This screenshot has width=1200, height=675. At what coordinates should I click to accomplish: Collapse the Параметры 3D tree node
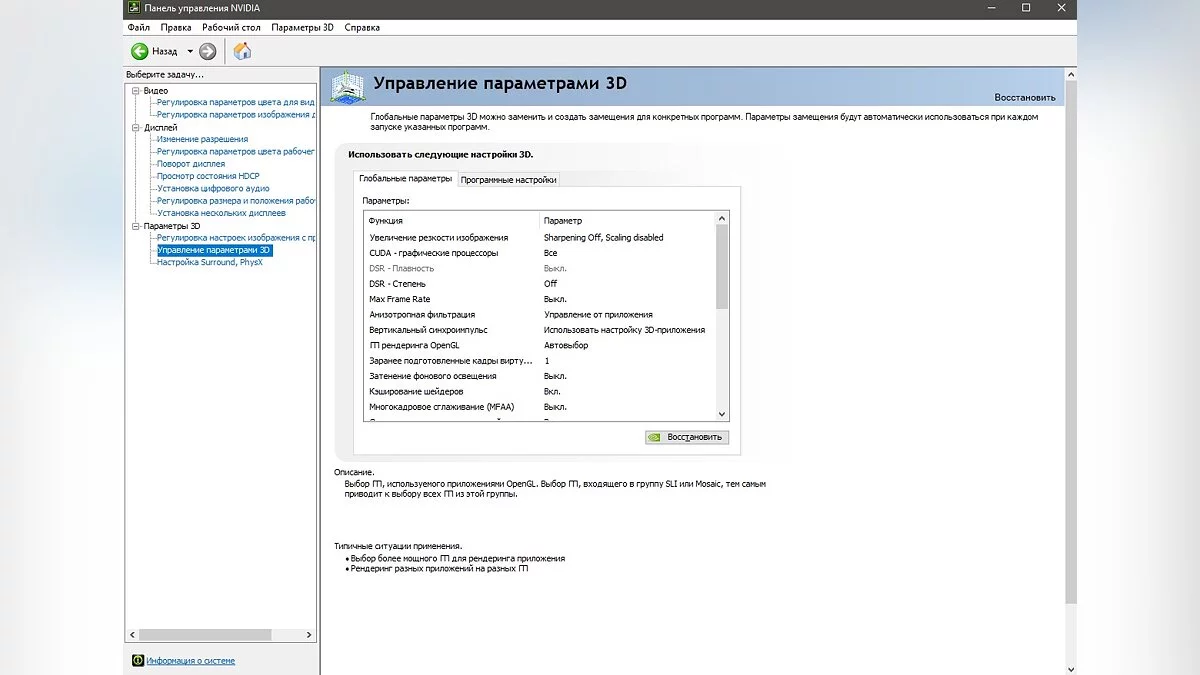[x=136, y=226]
